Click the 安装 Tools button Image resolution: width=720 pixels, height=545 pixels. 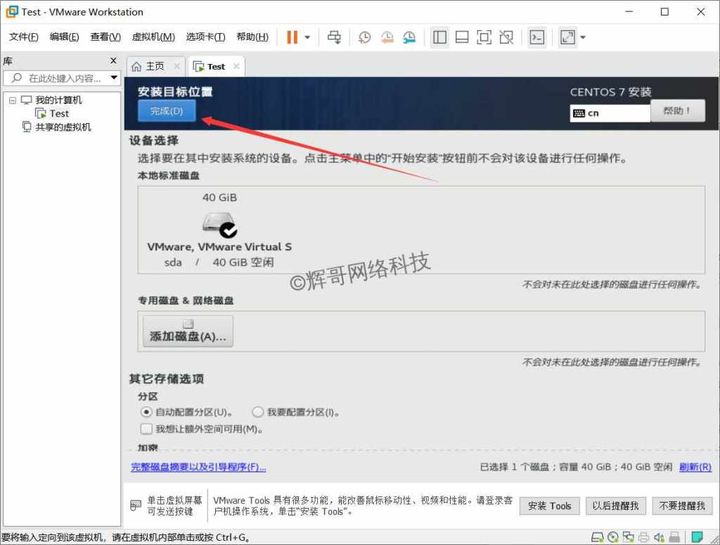[x=549, y=506]
